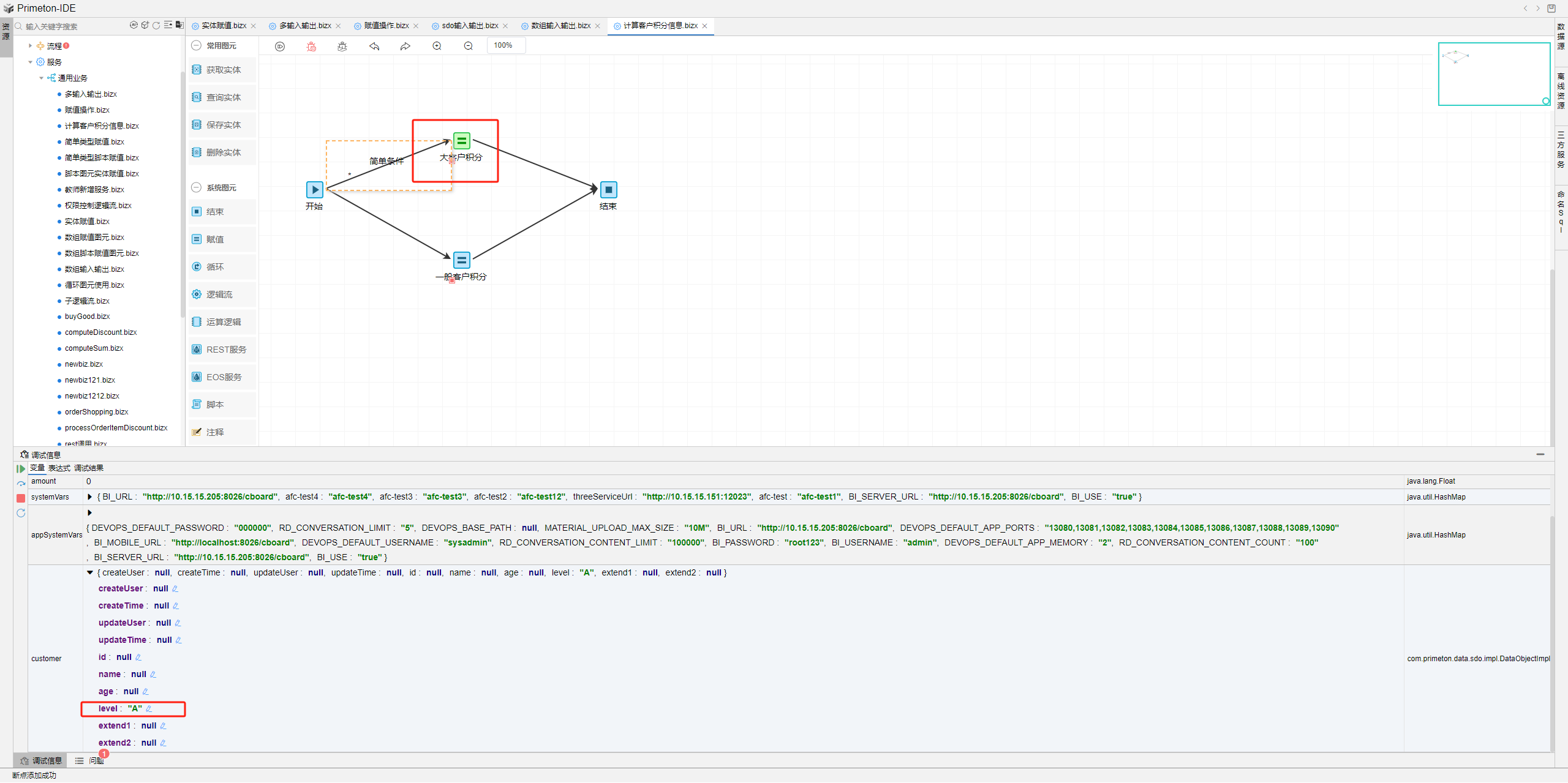This screenshot has width=1568, height=783.
Task: Collapse the 常用图元 palette section
Action: tap(196, 46)
